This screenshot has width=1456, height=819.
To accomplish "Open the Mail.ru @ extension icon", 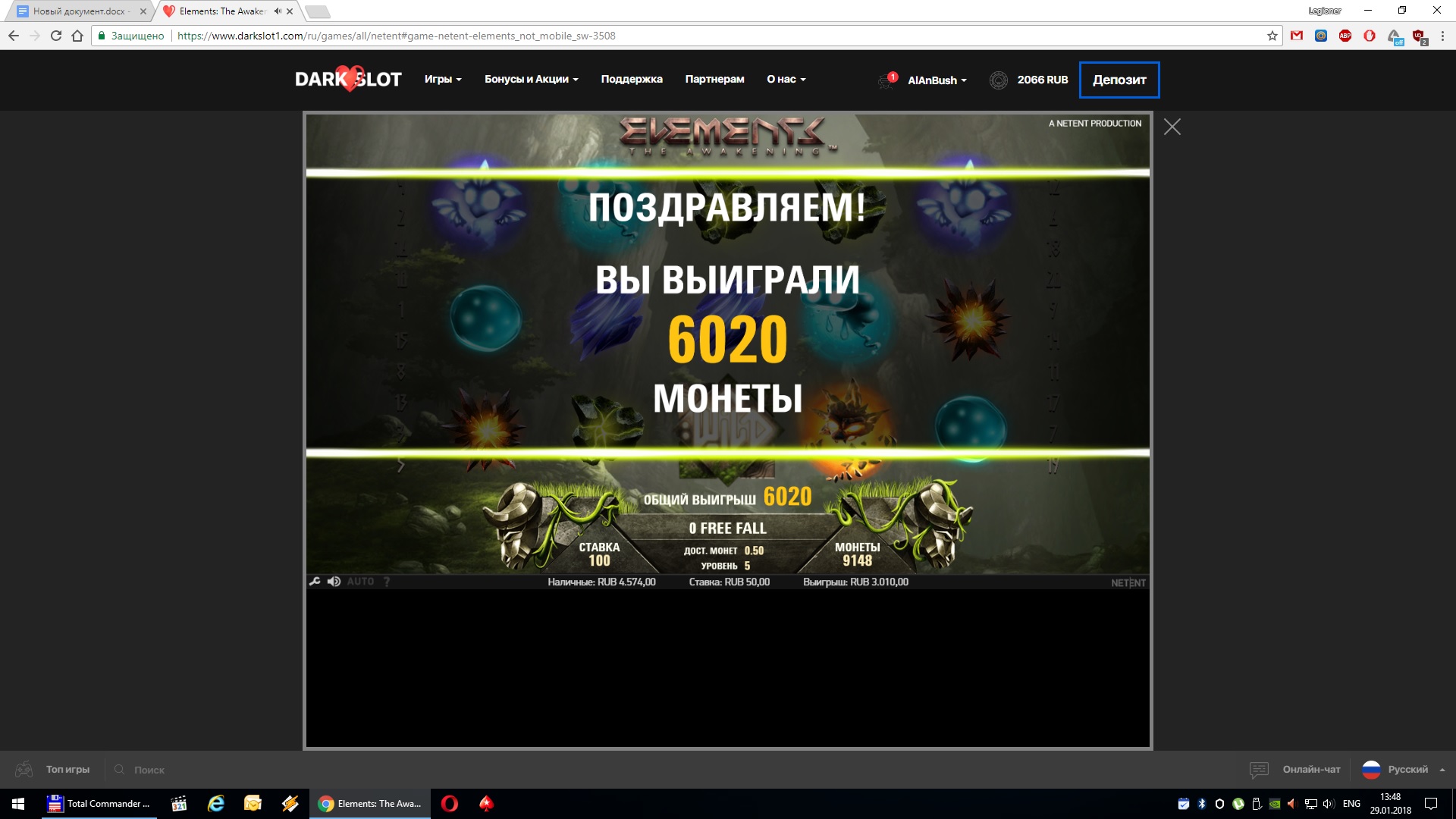I will point(1321,36).
